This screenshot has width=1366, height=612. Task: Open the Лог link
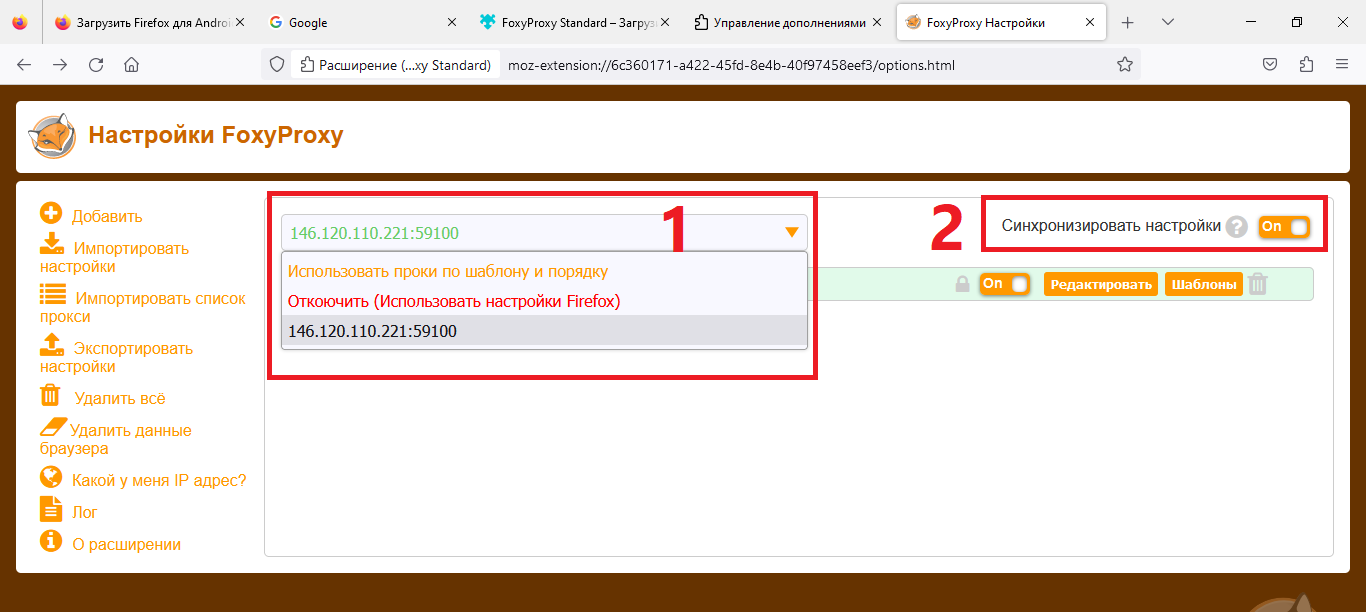coord(85,512)
